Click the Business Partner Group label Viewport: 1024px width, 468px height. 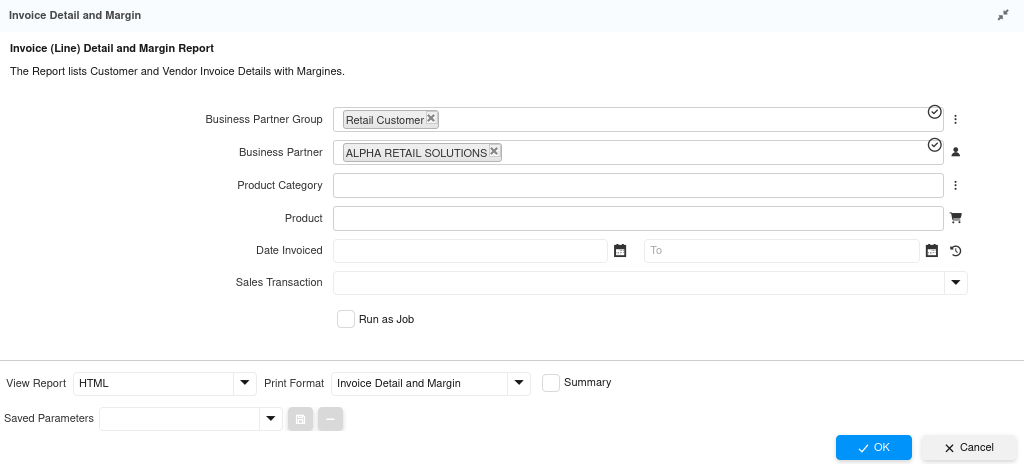click(x=264, y=119)
